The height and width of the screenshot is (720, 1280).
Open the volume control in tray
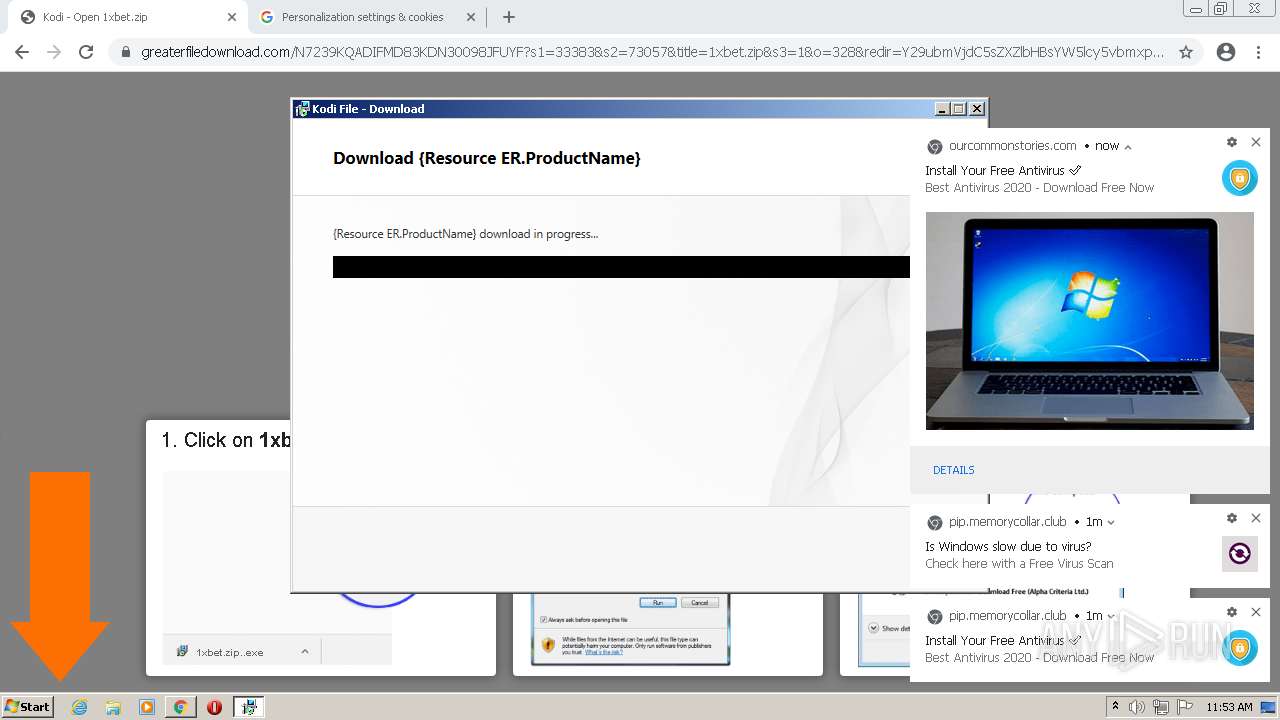point(1137,707)
